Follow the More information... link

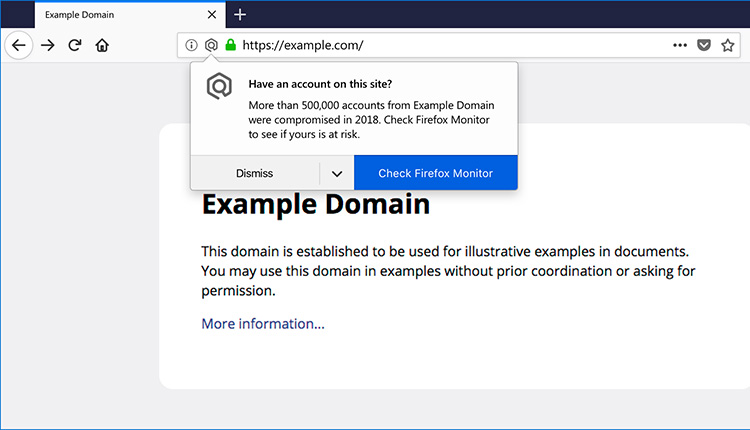(x=263, y=324)
